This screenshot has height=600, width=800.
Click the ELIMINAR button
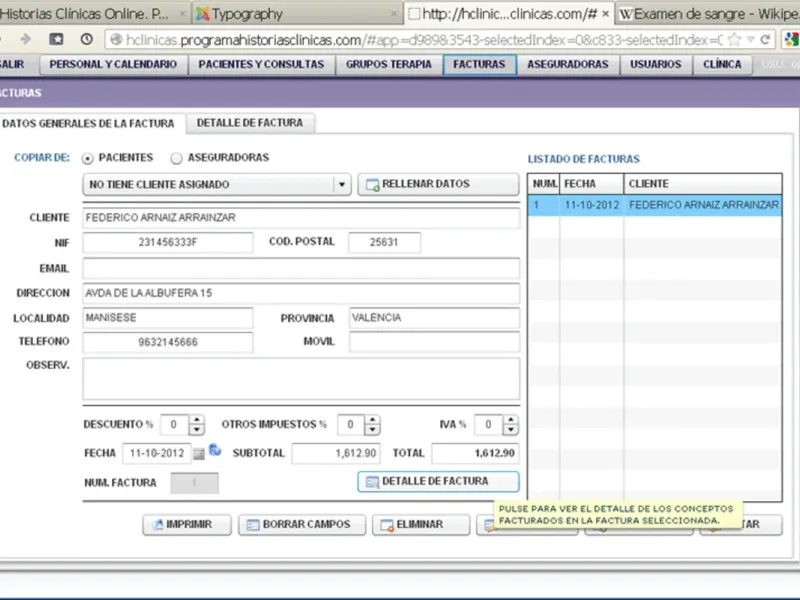(x=421, y=524)
